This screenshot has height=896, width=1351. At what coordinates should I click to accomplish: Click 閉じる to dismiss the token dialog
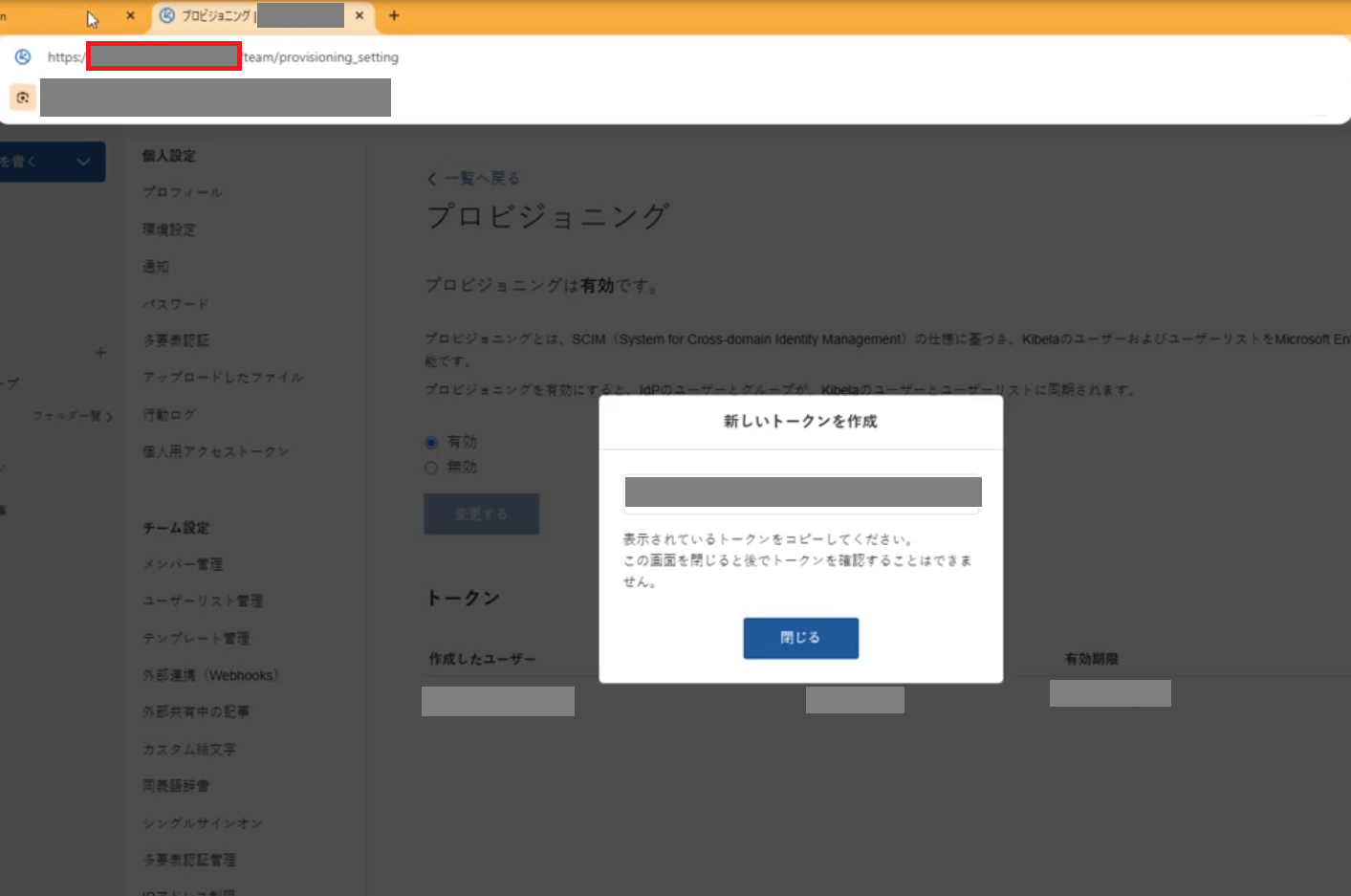pyautogui.click(x=801, y=638)
